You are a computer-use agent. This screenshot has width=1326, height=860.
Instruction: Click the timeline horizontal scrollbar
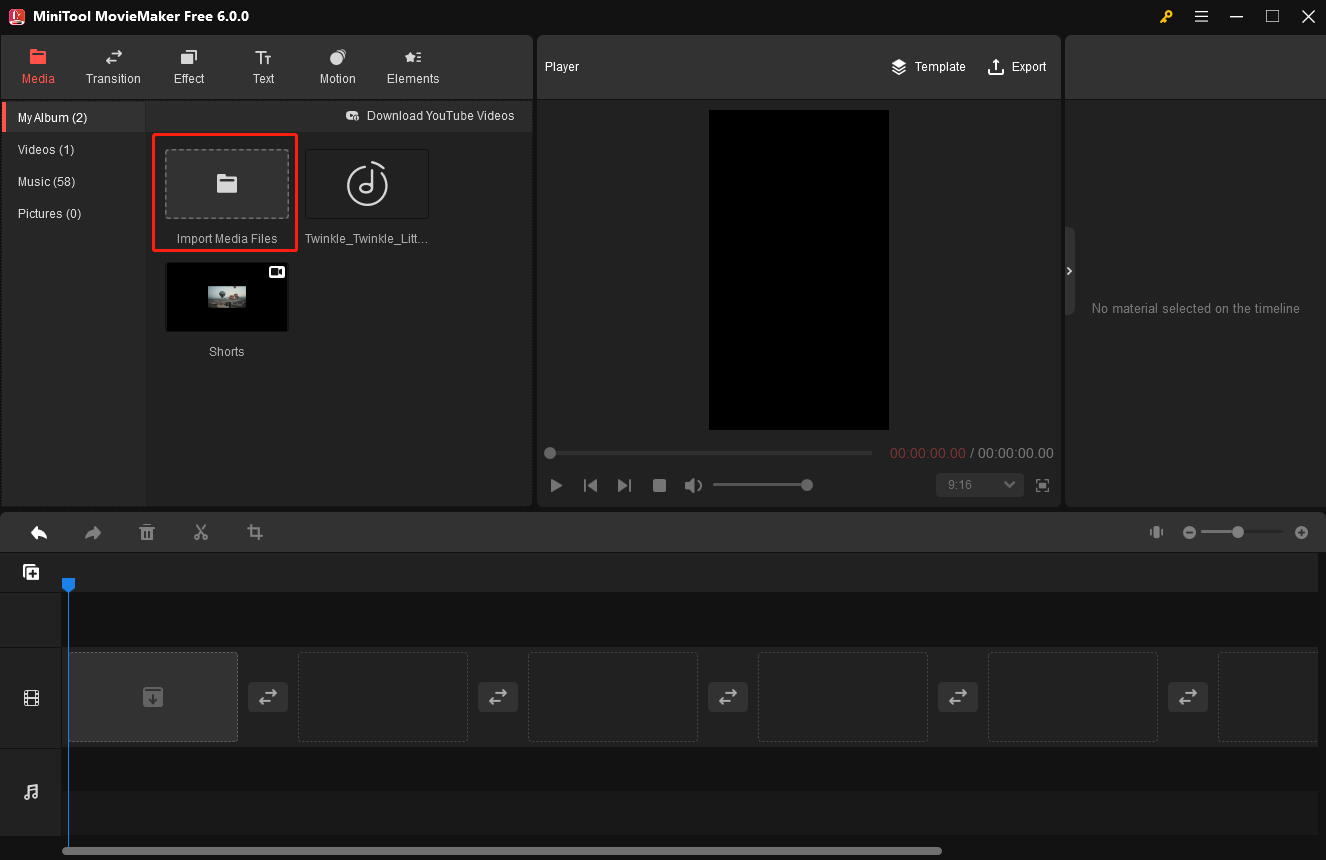click(502, 851)
